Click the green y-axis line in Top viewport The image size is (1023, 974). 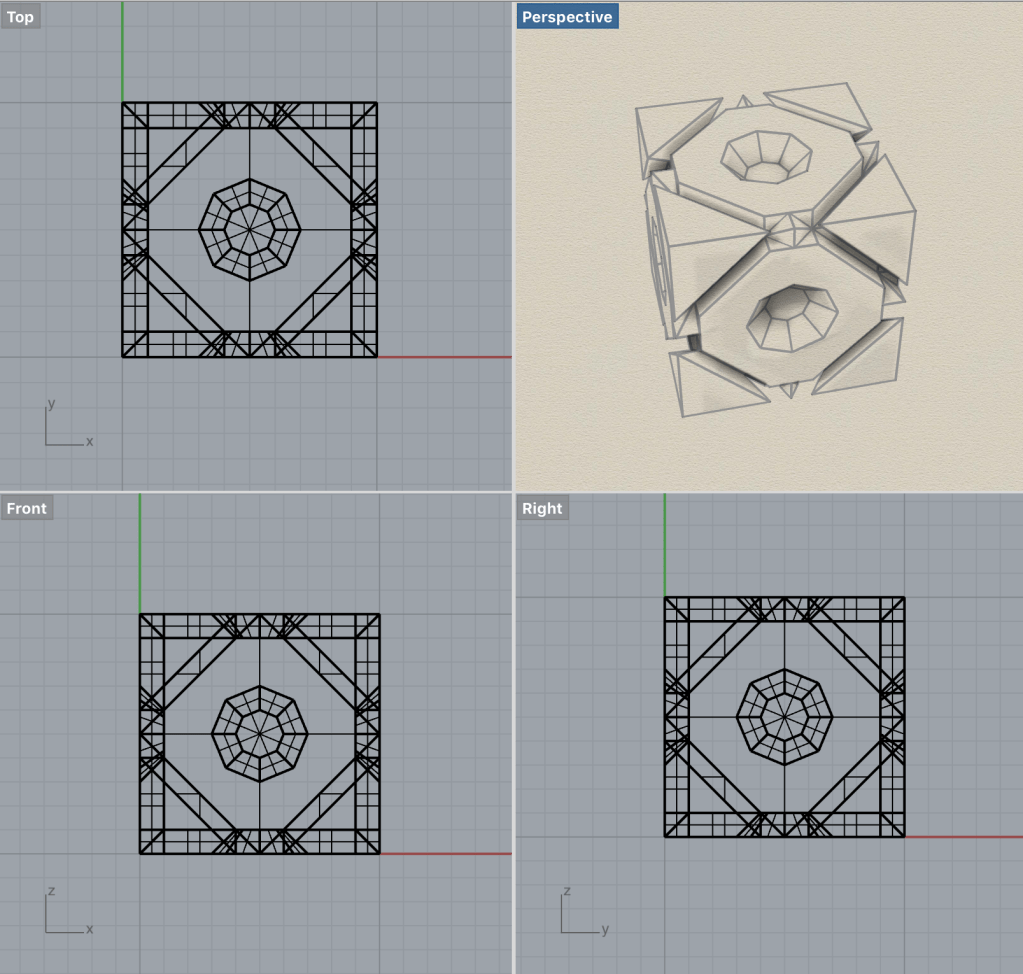tap(122, 50)
